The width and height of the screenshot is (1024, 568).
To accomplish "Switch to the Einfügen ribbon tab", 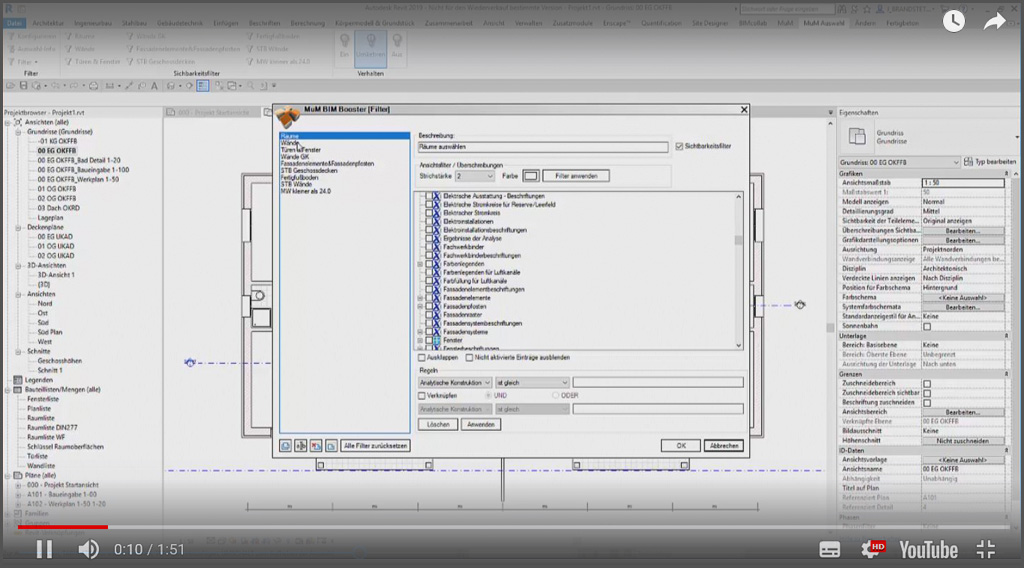I will pyautogui.click(x=225, y=21).
